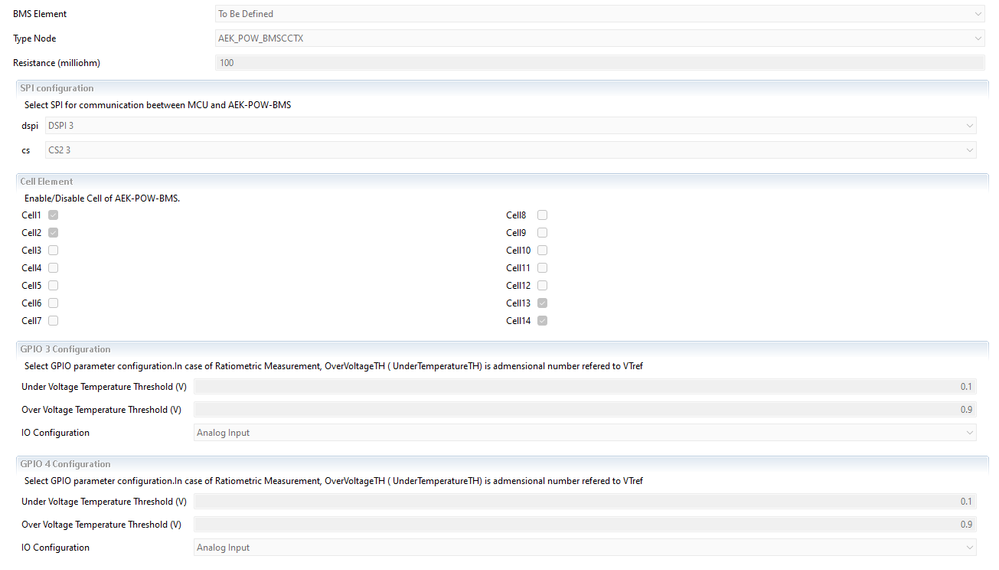Toggle the Cell14 checkbox
This screenshot has width=999, height=570.
(x=542, y=321)
